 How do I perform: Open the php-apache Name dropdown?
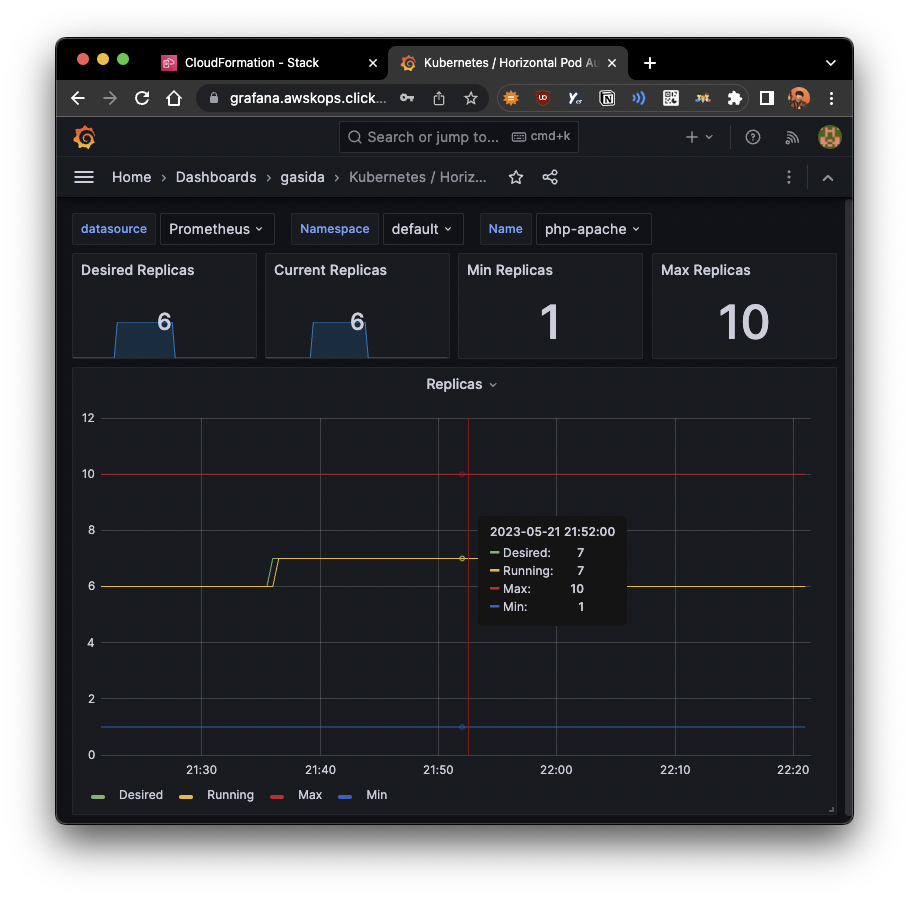pyautogui.click(x=593, y=229)
